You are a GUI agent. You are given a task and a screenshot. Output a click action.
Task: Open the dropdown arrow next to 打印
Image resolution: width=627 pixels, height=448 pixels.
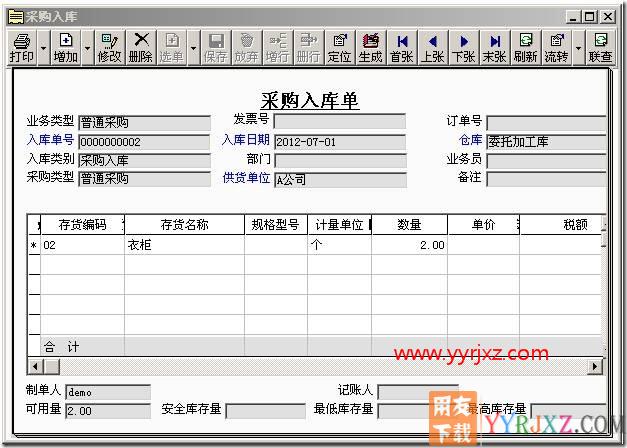click(x=43, y=48)
